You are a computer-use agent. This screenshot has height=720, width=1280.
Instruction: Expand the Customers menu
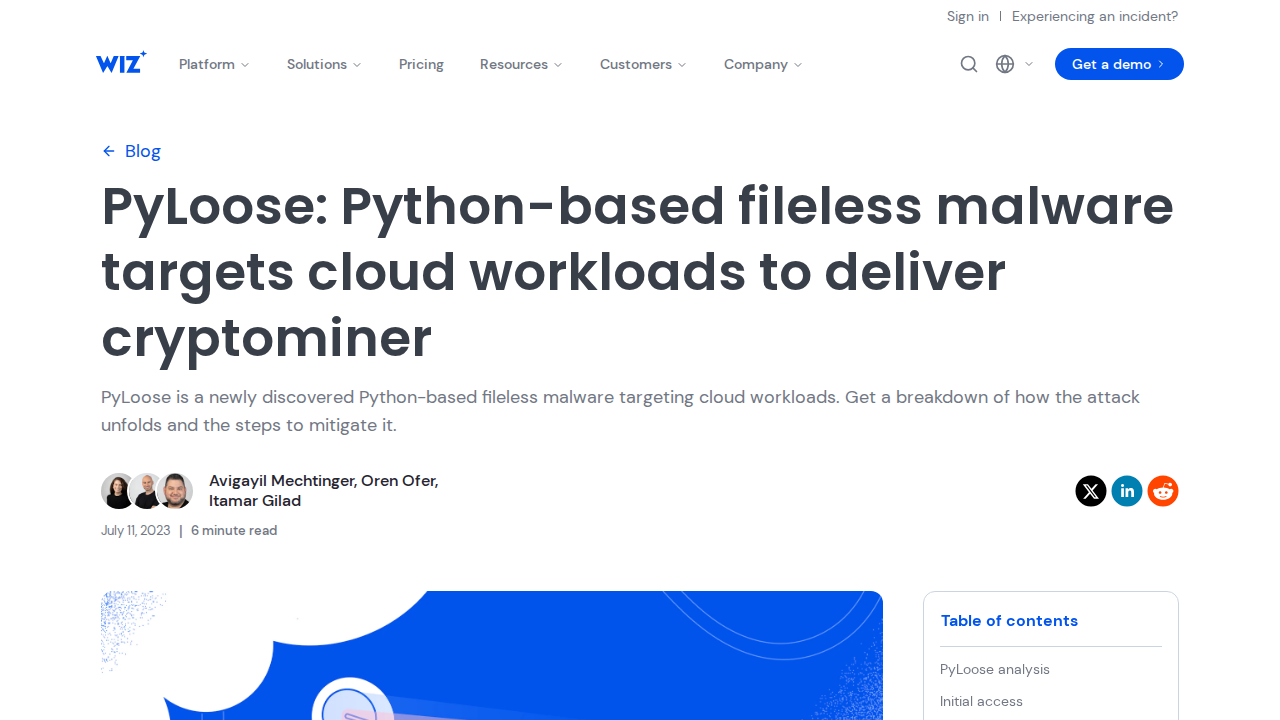click(643, 64)
